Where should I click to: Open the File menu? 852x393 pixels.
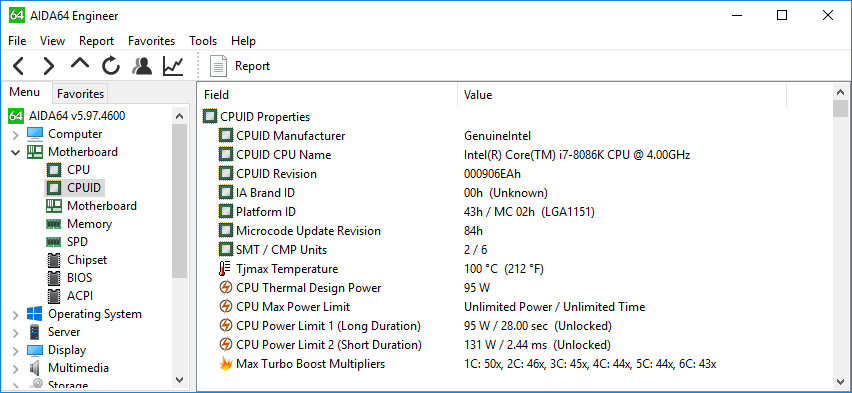coord(17,41)
